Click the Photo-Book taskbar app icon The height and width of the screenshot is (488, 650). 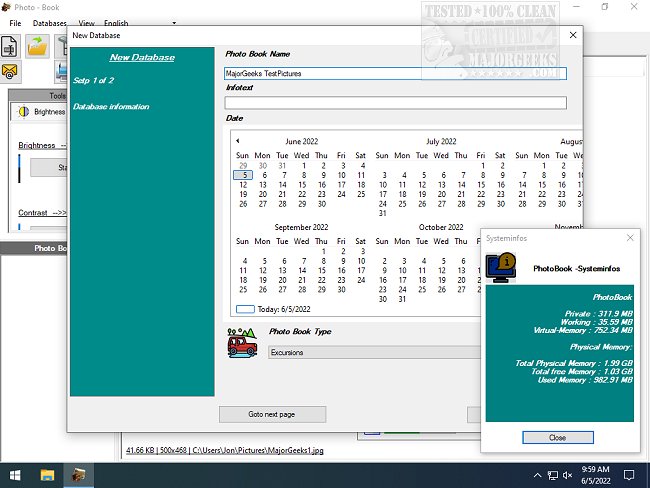[78, 475]
